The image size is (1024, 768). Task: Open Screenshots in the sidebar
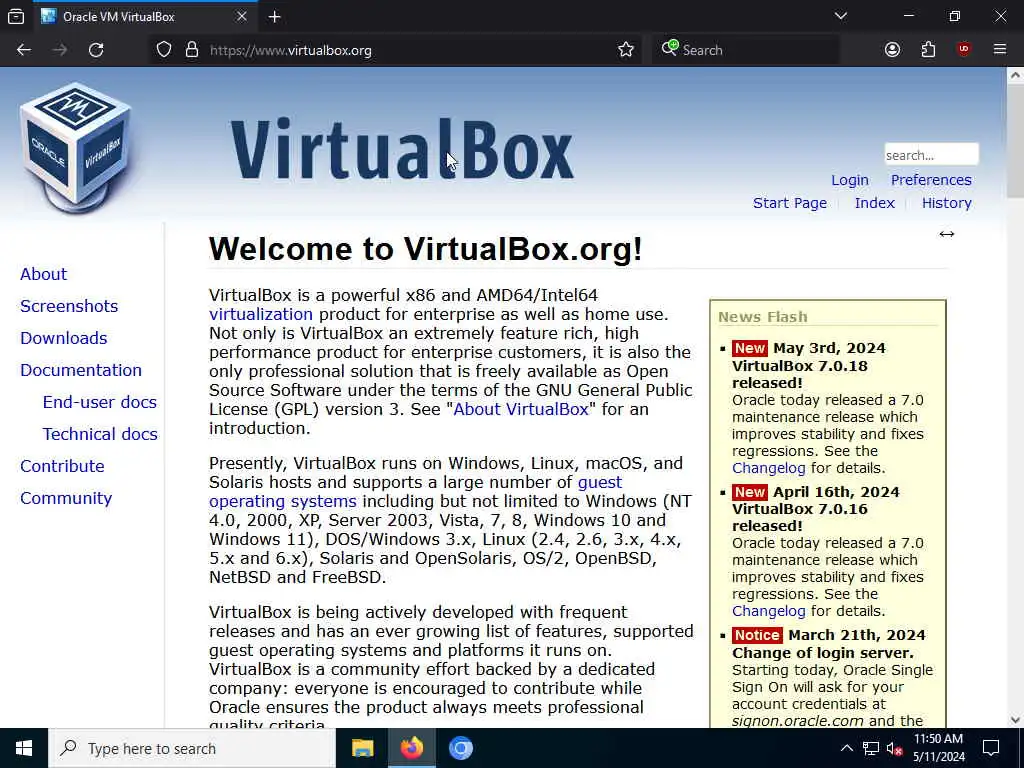[69, 306]
